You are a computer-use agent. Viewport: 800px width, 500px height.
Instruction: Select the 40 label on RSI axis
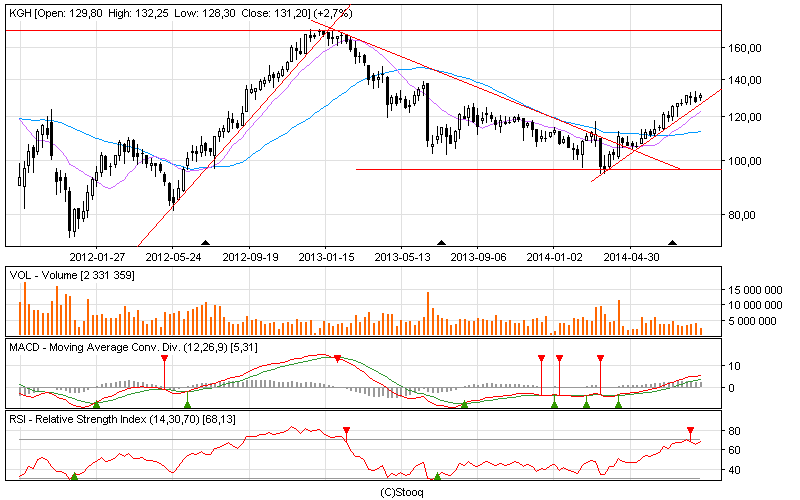coord(734,470)
